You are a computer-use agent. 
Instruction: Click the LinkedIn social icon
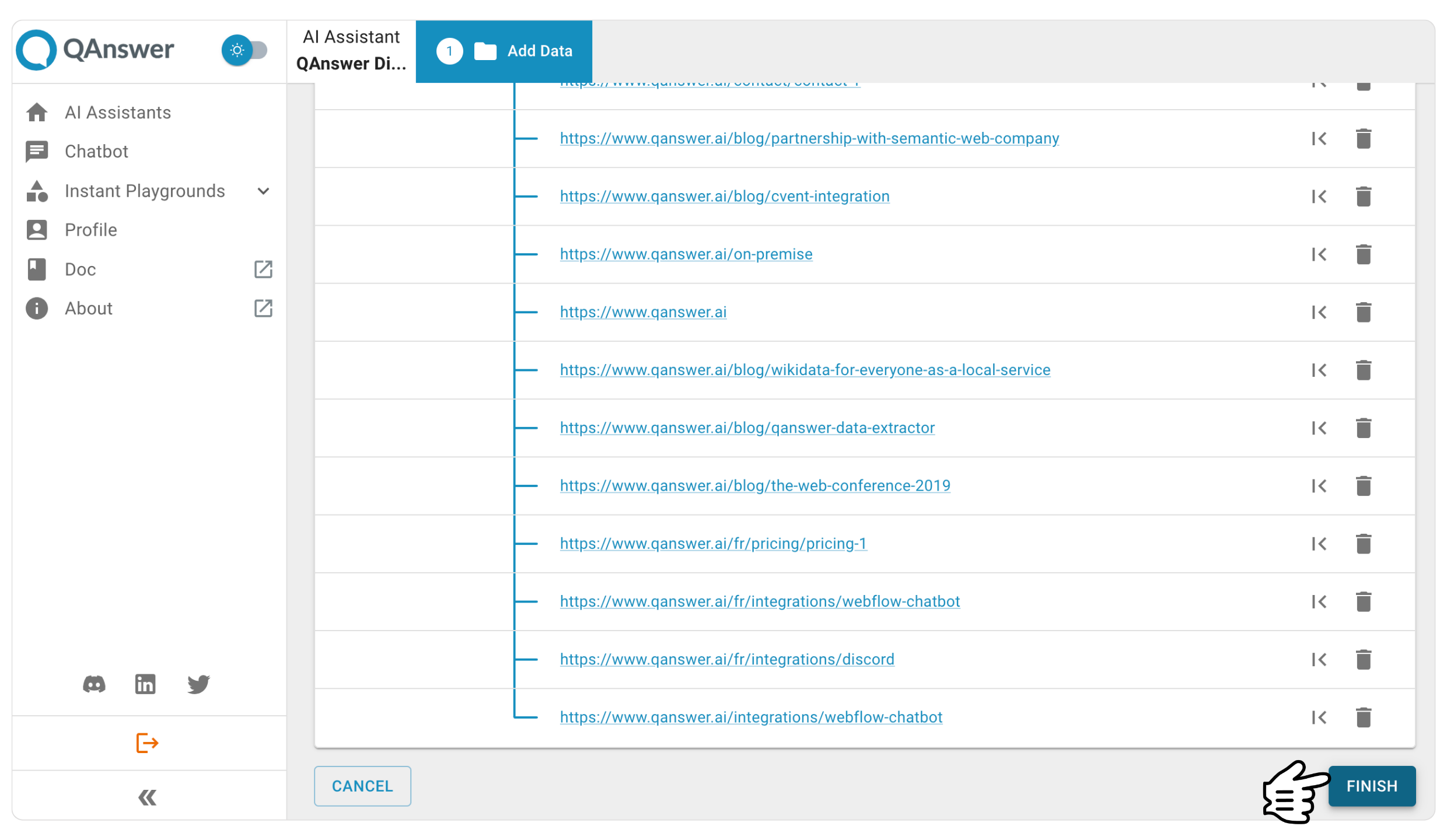pyautogui.click(x=146, y=684)
